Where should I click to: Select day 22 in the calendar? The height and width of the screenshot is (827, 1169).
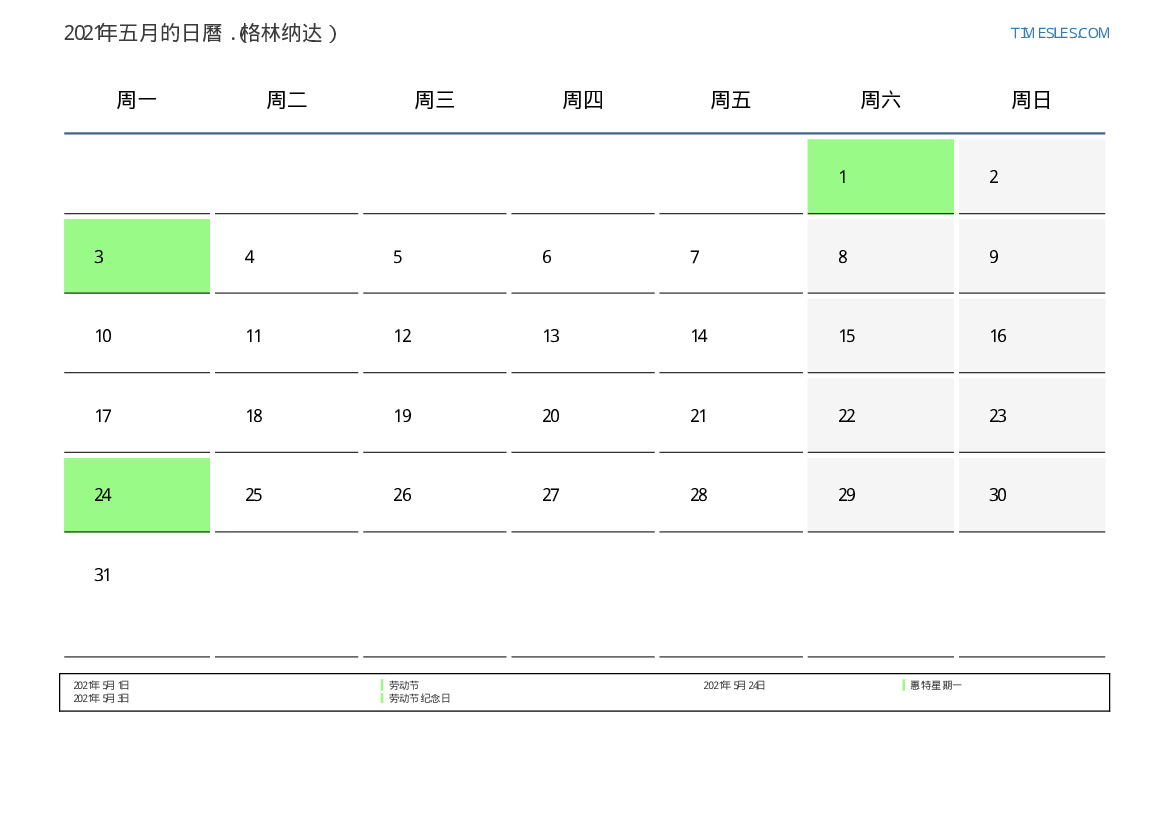click(880, 415)
